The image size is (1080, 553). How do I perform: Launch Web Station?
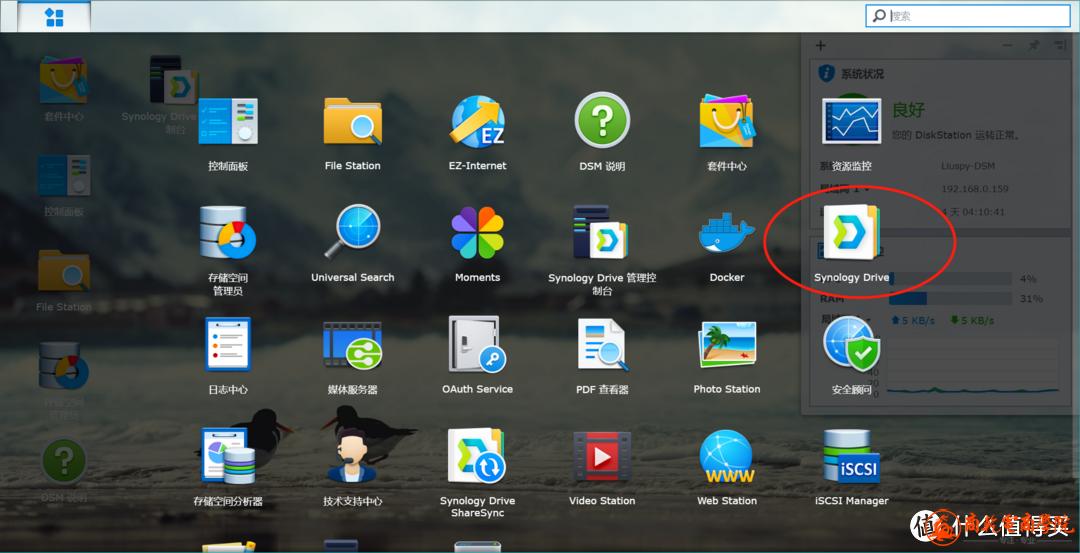pyautogui.click(x=727, y=457)
